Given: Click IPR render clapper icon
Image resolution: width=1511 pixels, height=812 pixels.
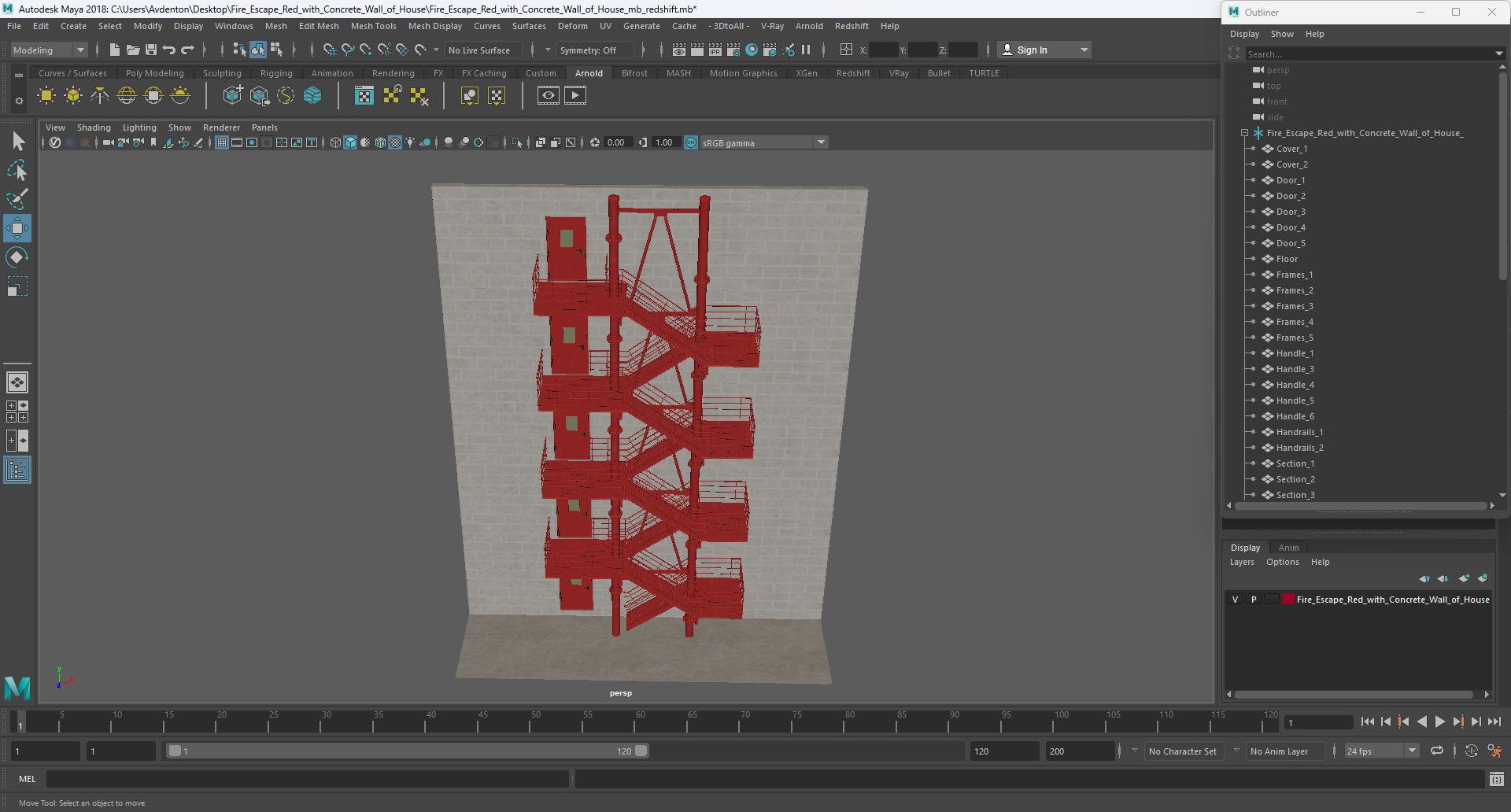Looking at the screenshot, I should coord(715,50).
